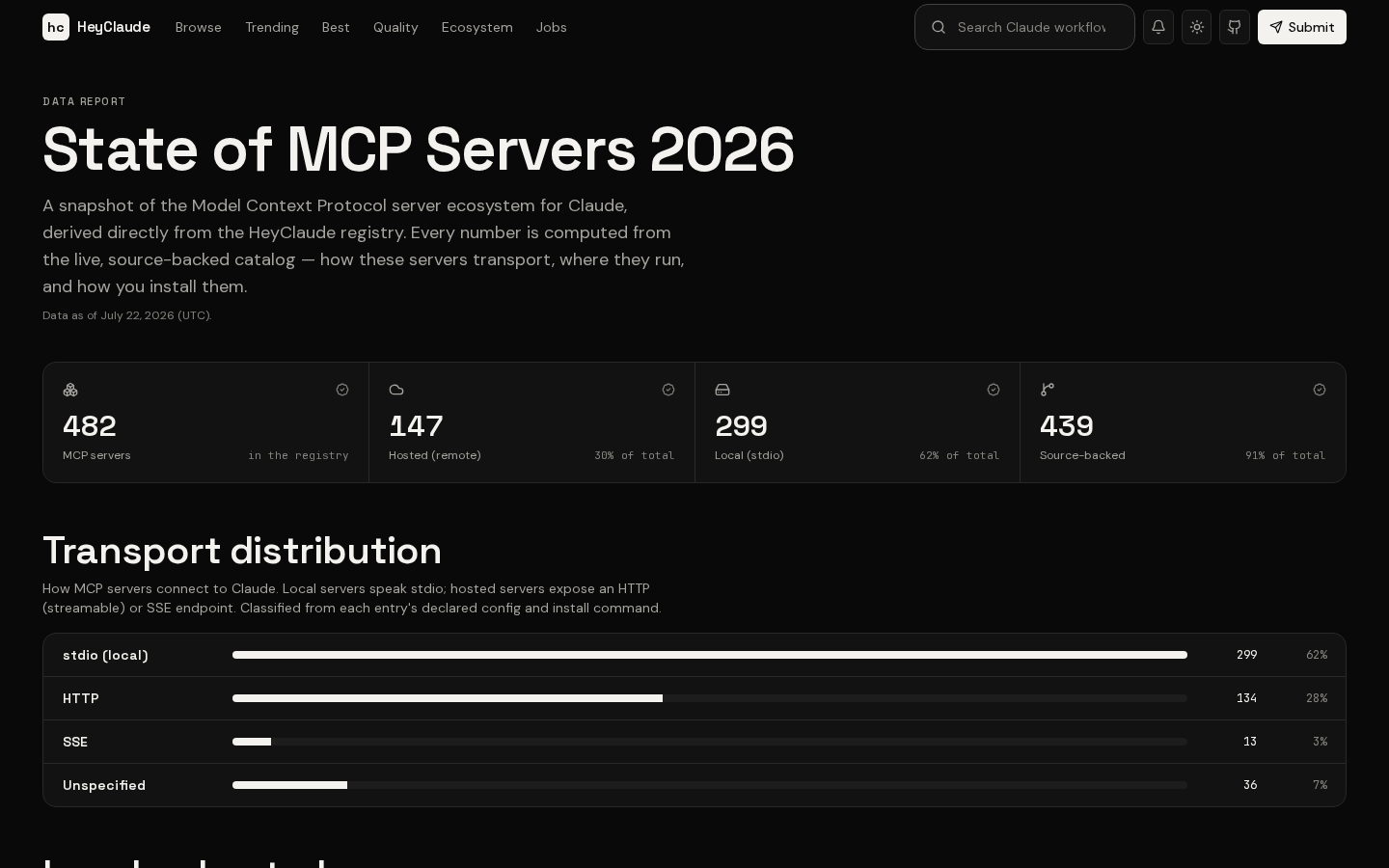Toggle the light/dark theme sun icon
The width and height of the screenshot is (1389, 868).
[x=1197, y=27]
